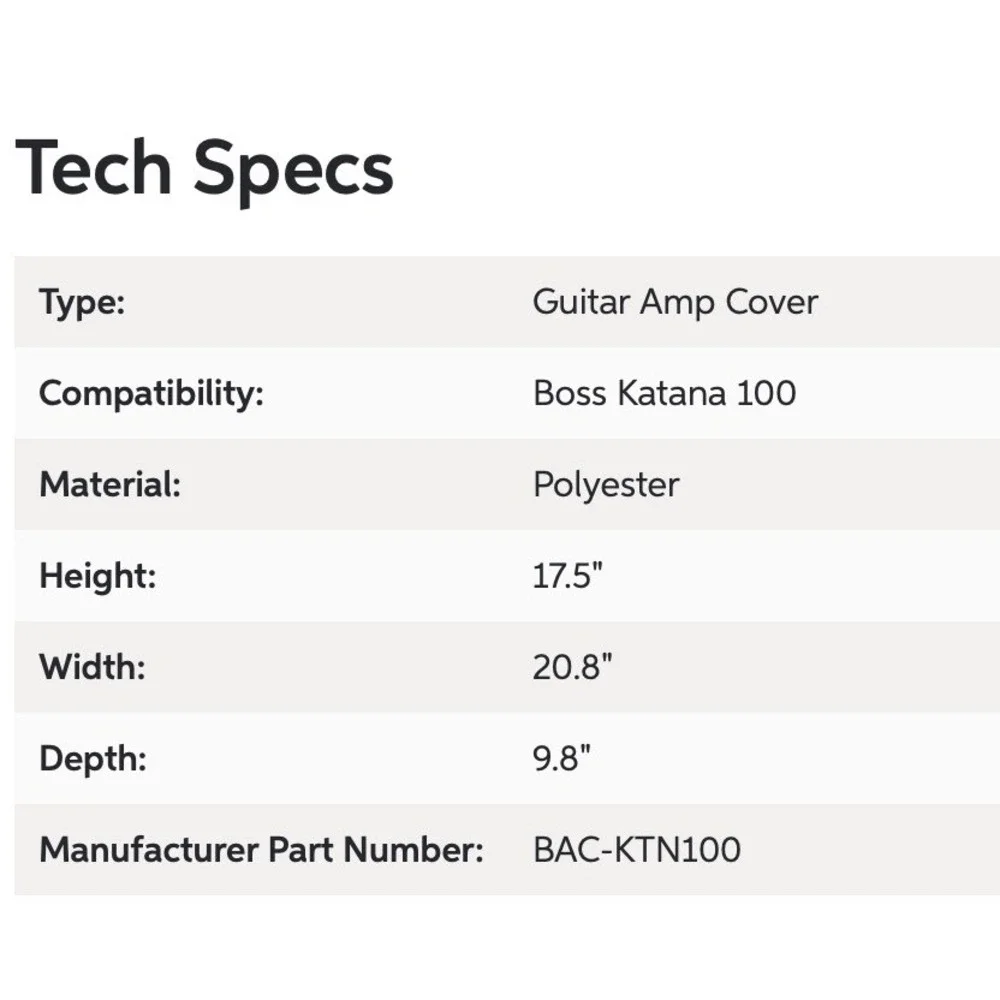Click the word Katana in compatibility value

672,393
